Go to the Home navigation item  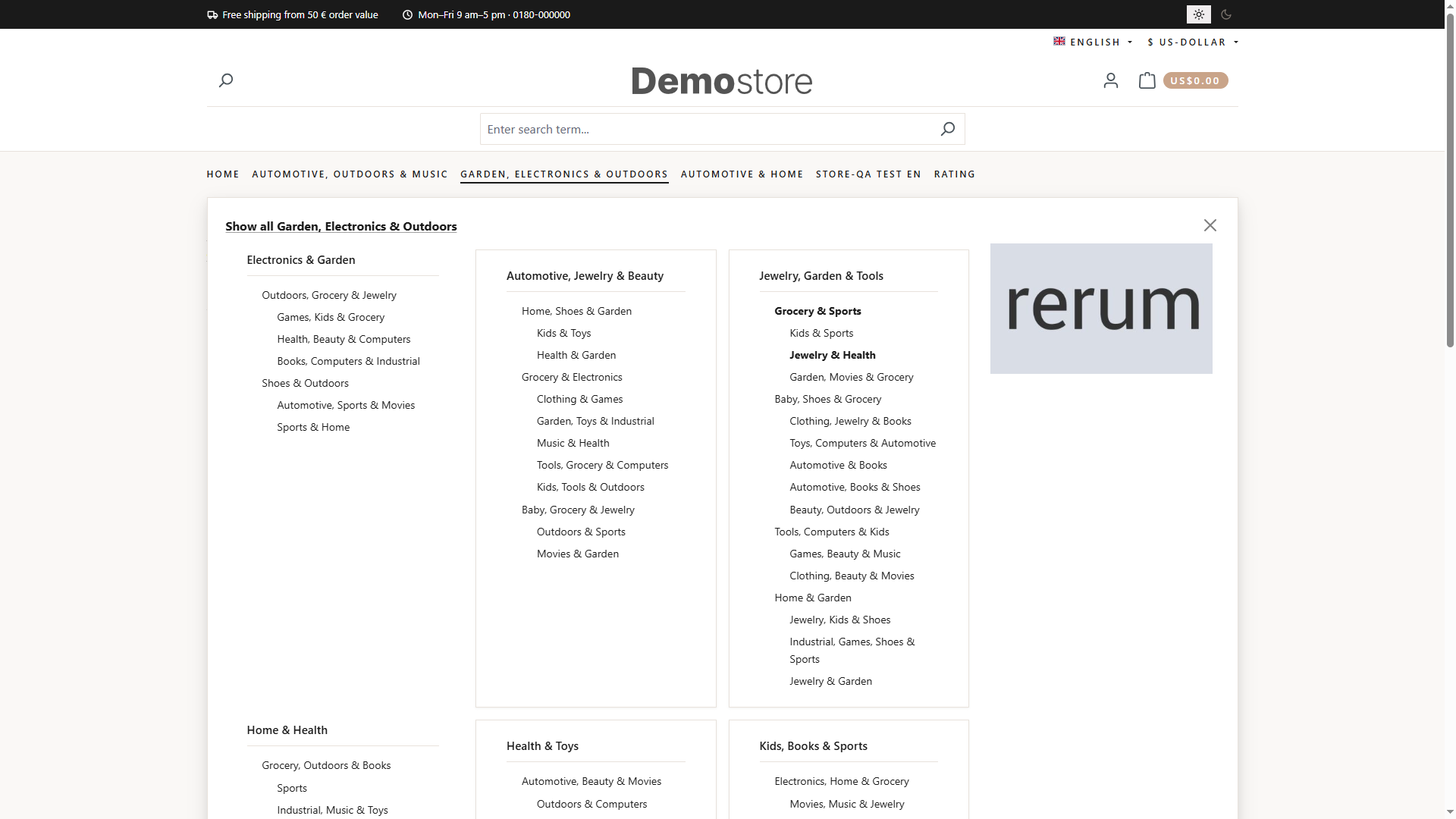[x=223, y=174]
